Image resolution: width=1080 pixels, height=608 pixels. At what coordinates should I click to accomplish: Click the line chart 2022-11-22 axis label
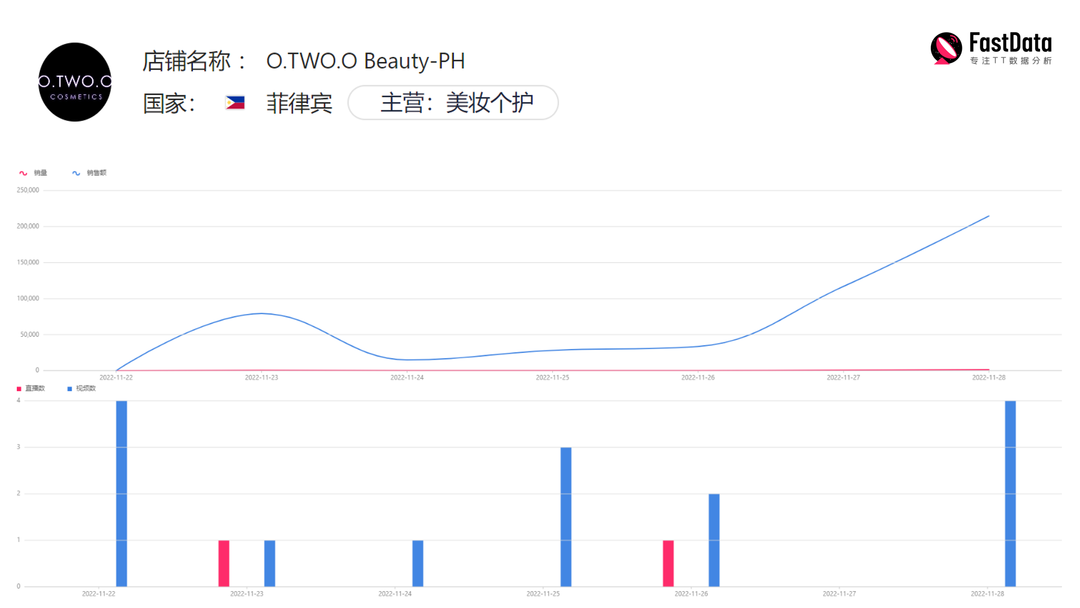(116, 377)
